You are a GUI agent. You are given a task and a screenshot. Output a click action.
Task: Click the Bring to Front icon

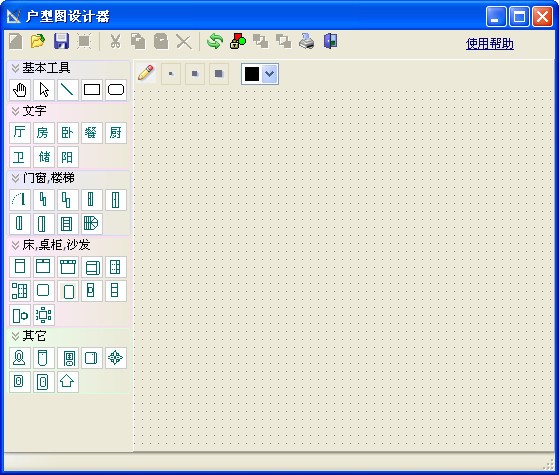coord(261,41)
